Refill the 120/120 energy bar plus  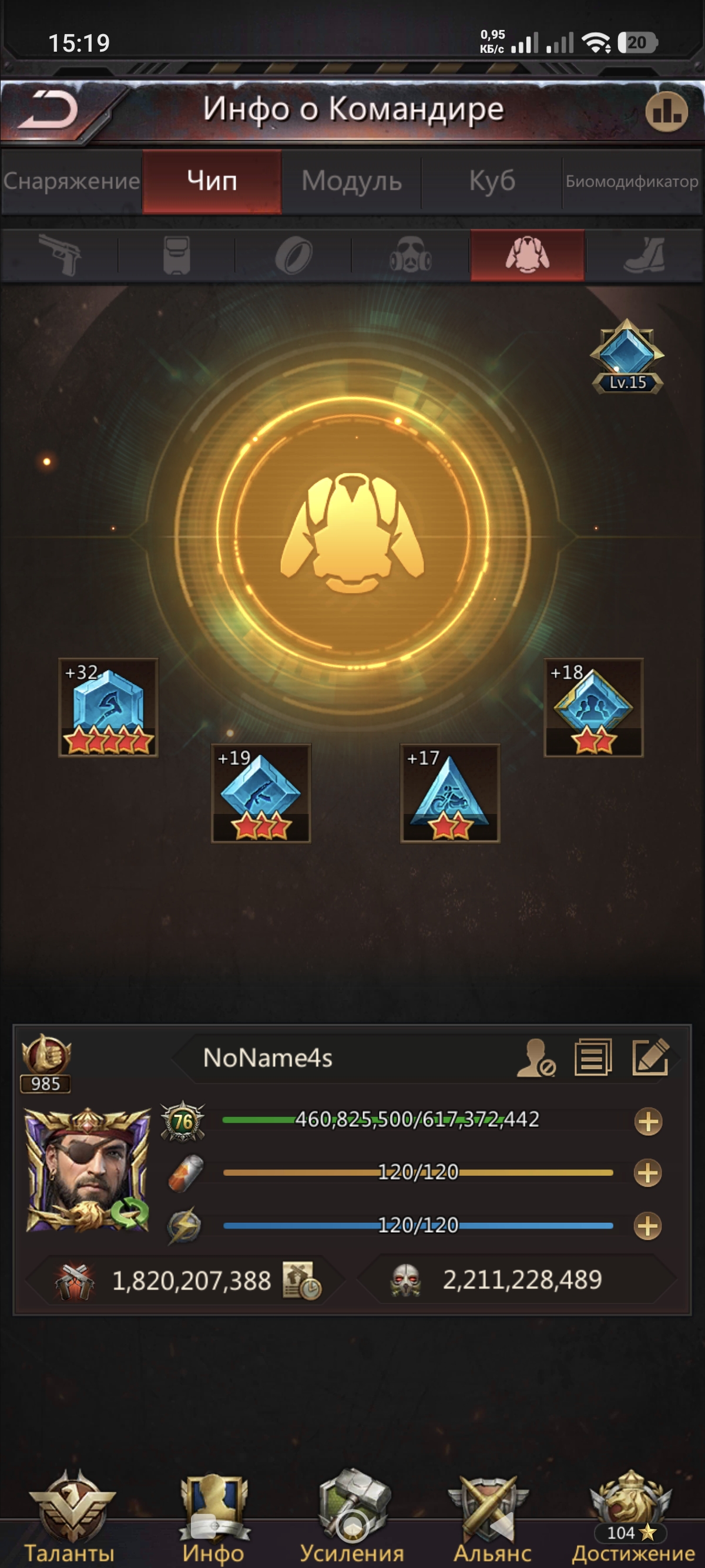[x=648, y=1226]
